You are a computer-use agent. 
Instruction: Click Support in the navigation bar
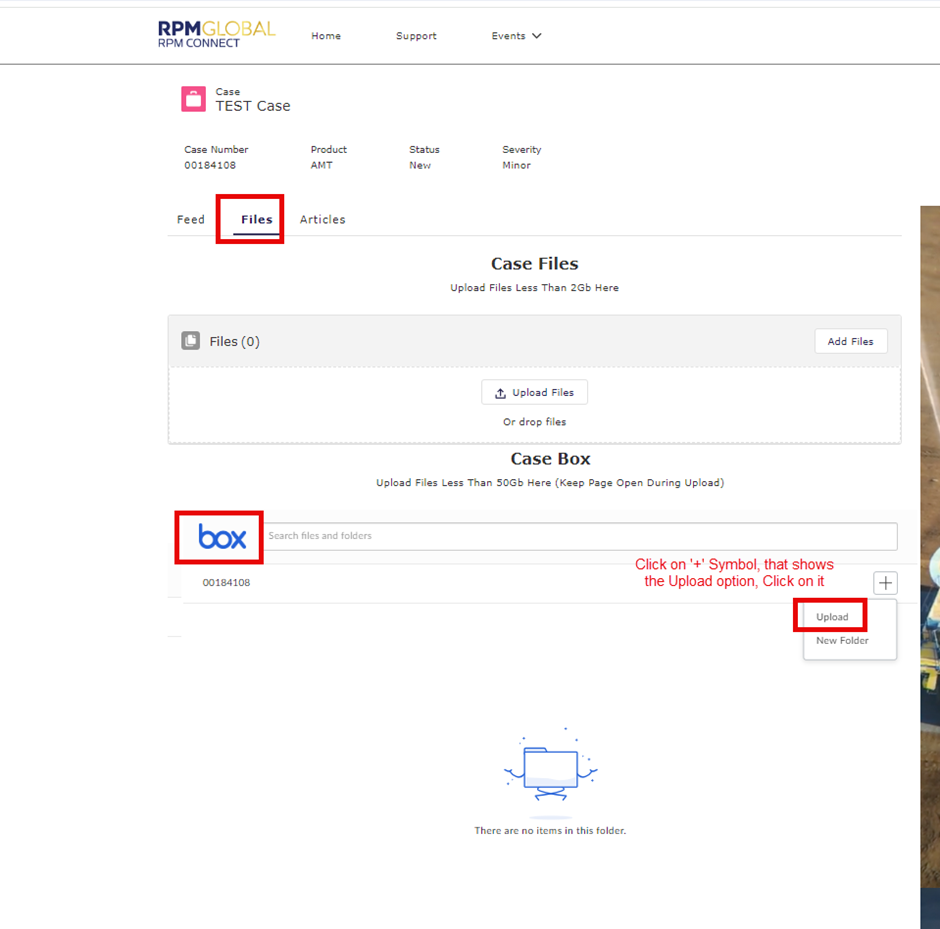(x=416, y=35)
